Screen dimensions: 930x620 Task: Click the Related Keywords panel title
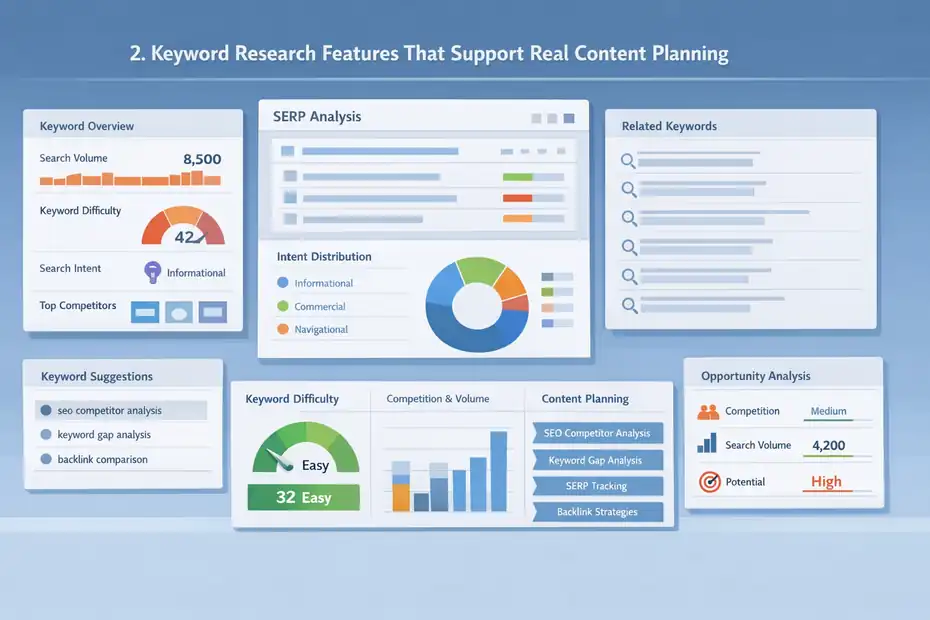[669, 126]
